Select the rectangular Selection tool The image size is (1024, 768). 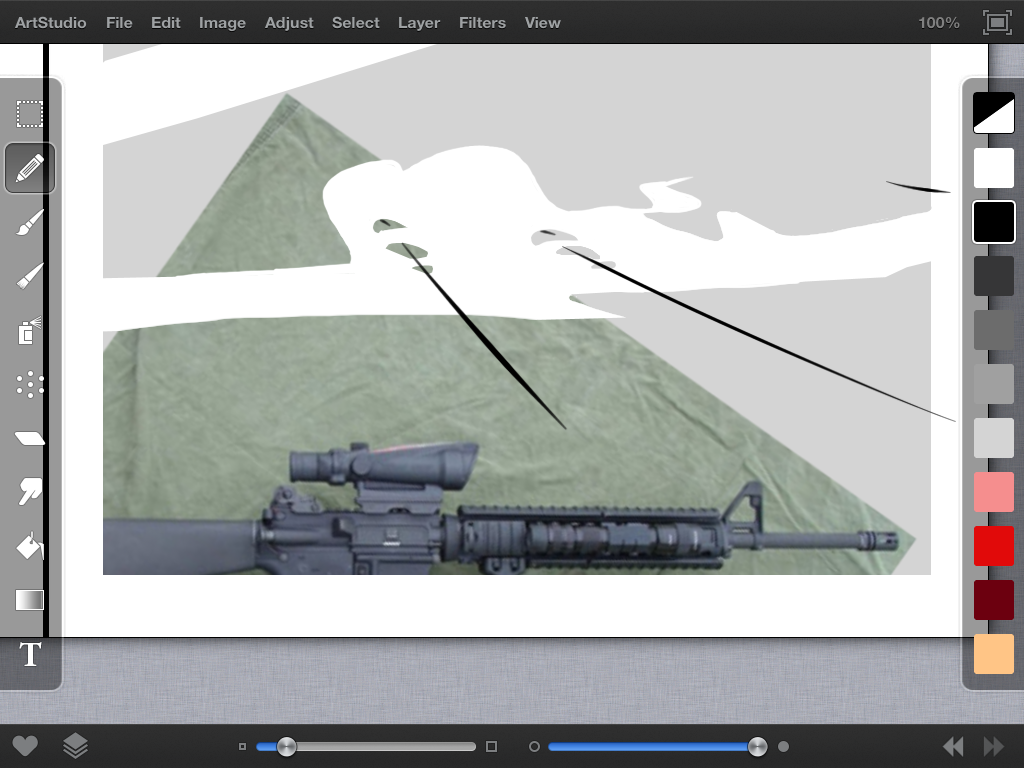coord(29,114)
